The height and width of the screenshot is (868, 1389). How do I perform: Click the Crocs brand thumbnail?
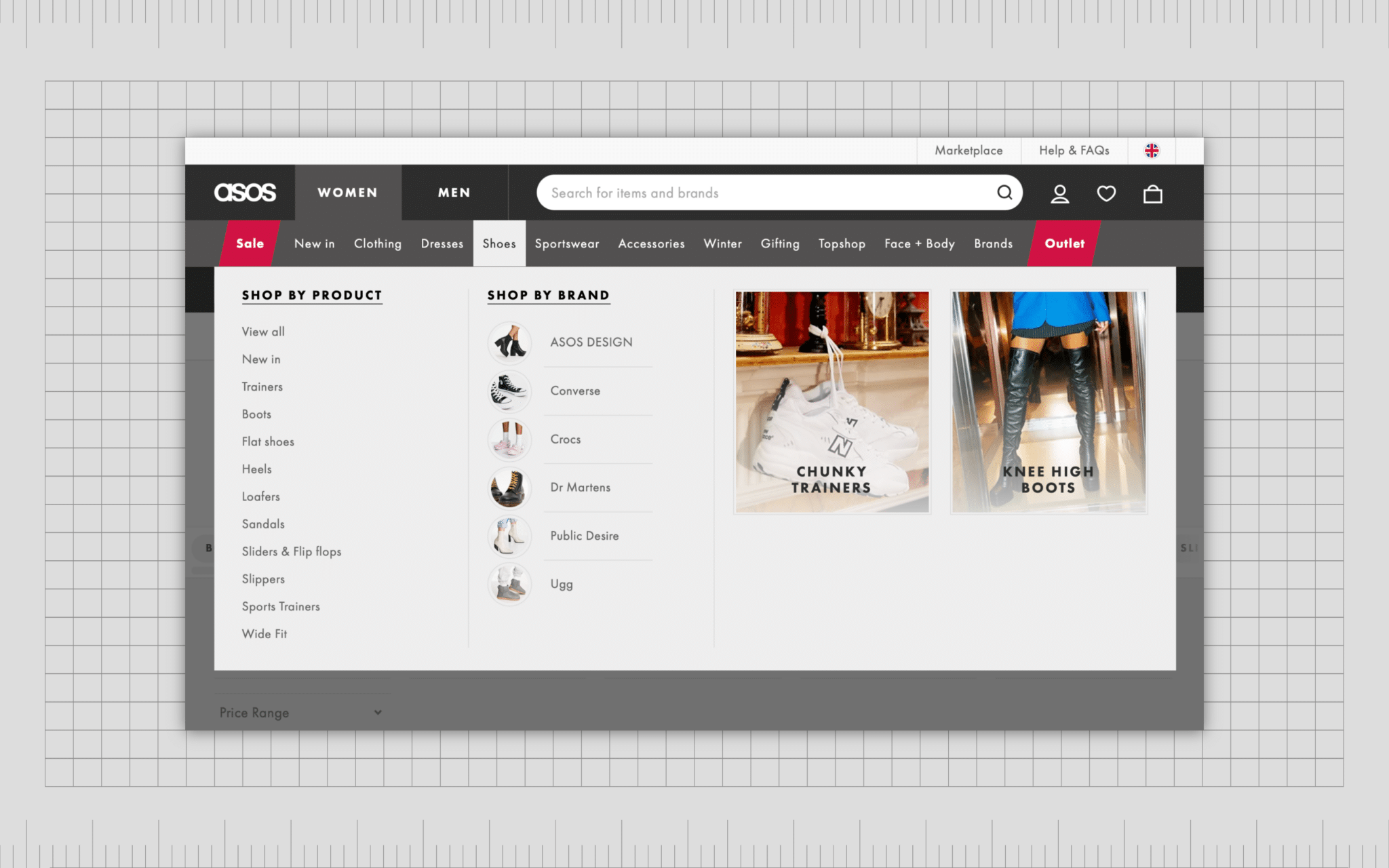coord(509,439)
